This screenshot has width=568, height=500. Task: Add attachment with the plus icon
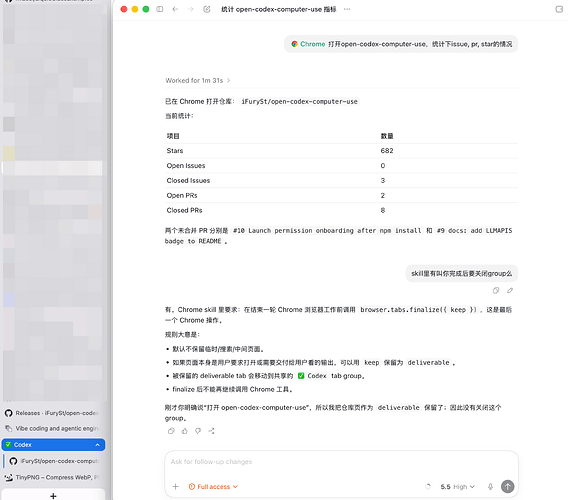[x=176, y=487]
